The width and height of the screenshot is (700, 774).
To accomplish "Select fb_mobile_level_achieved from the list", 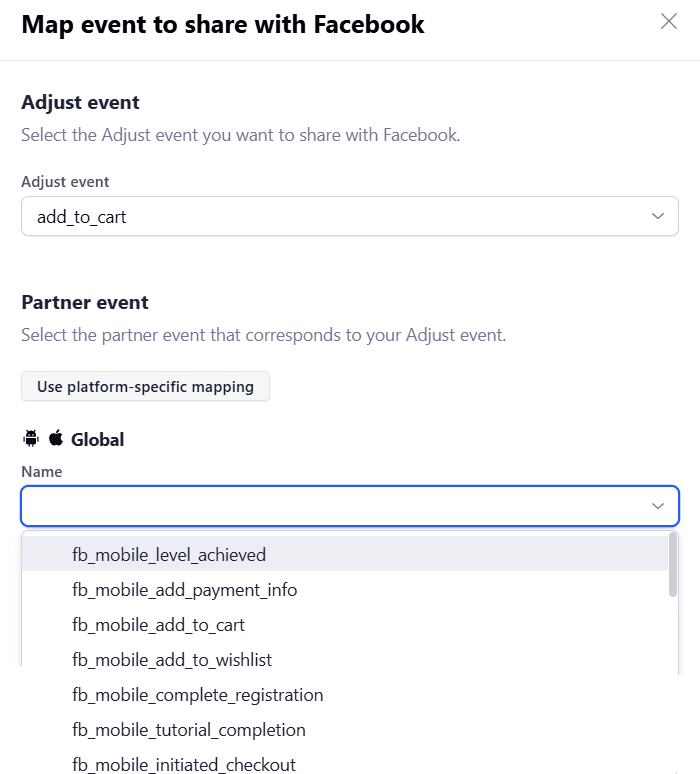I will pos(169,554).
